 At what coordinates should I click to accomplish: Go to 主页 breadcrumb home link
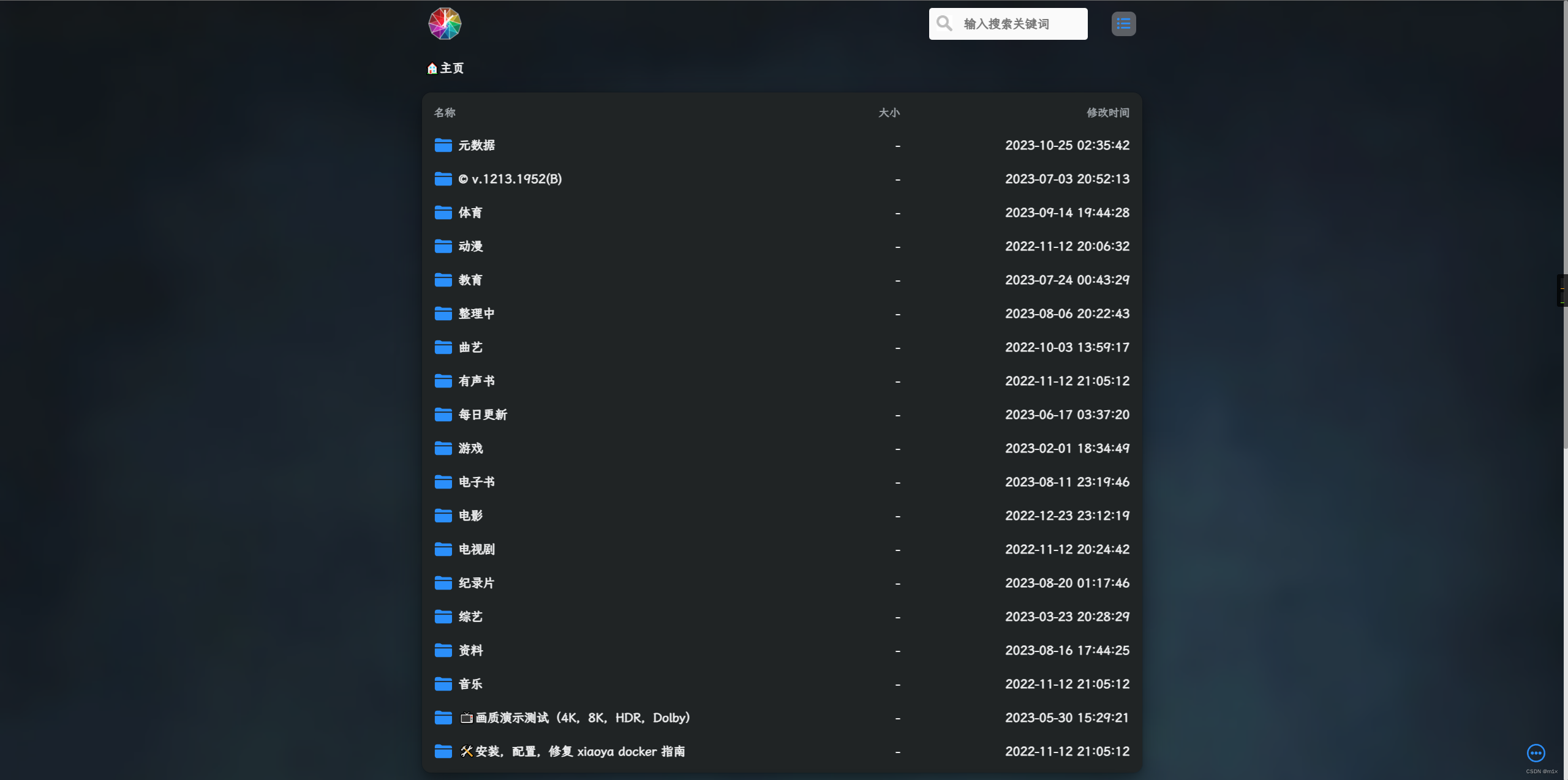(x=446, y=68)
